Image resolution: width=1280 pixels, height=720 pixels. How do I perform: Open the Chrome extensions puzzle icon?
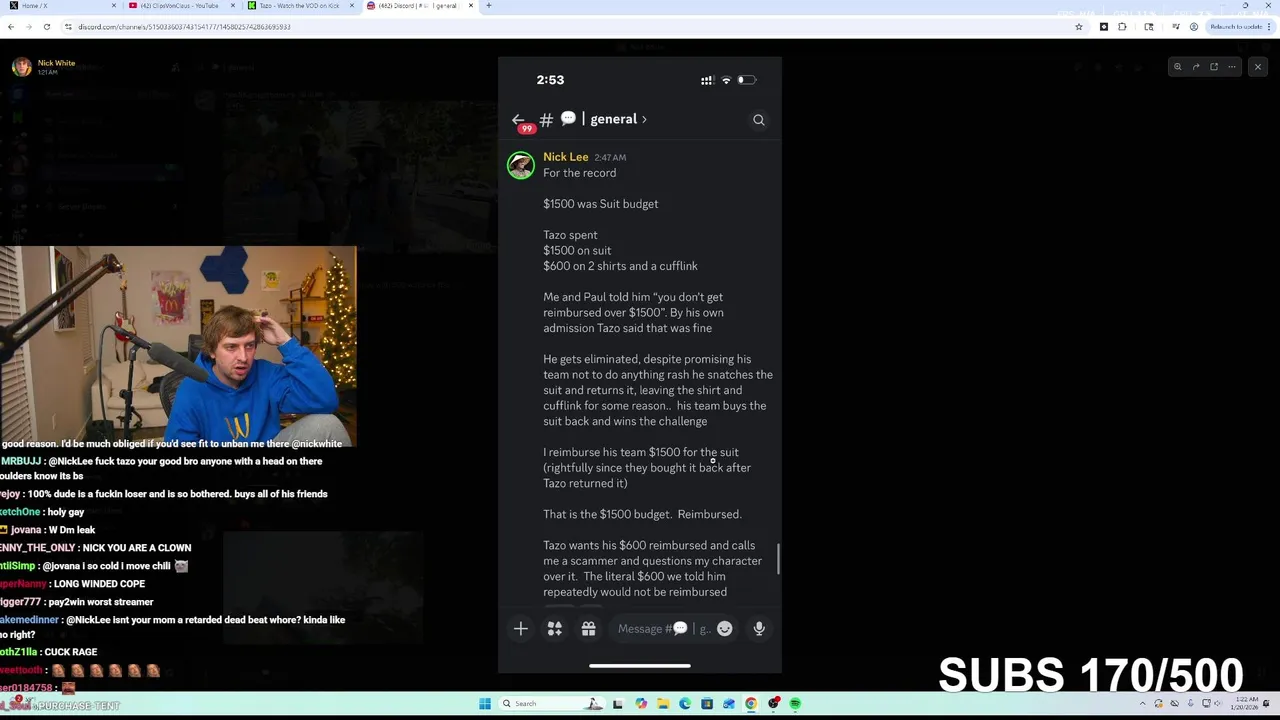pyautogui.click(x=1122, y=27)
